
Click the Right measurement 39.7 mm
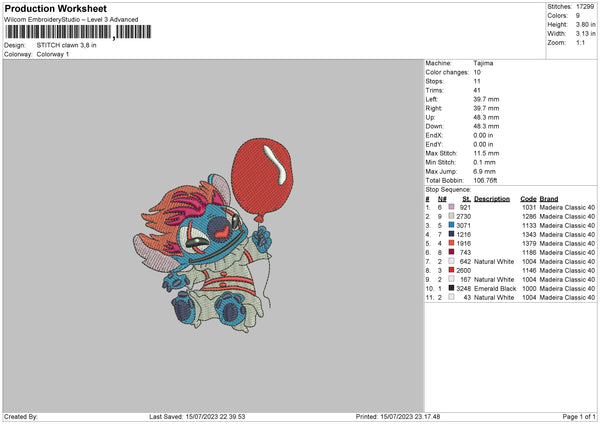pos(486,108)
